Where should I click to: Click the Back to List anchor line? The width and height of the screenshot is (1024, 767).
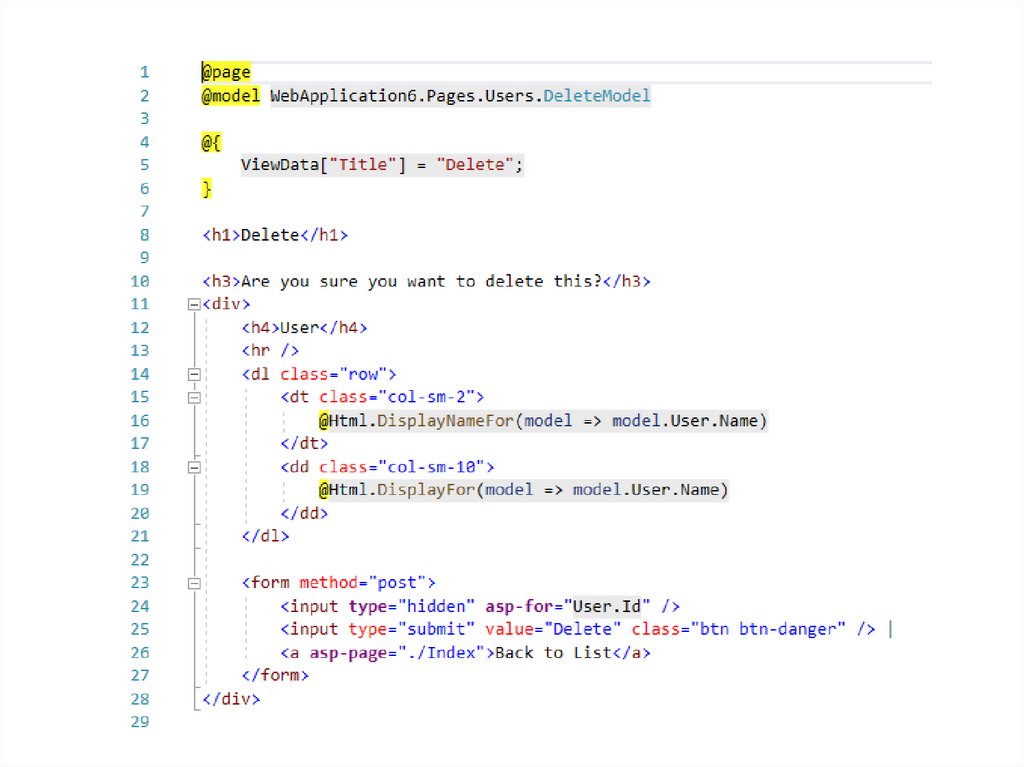coord(466,653)
